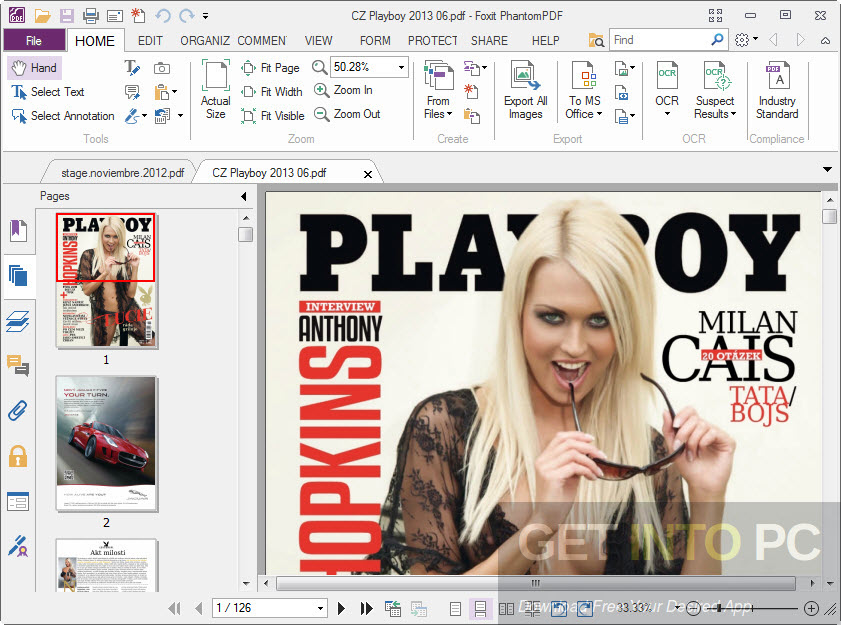Switch to the SHARE ribbon tab
The height and width of the screenshot is (625, 841).
[489, 41]
